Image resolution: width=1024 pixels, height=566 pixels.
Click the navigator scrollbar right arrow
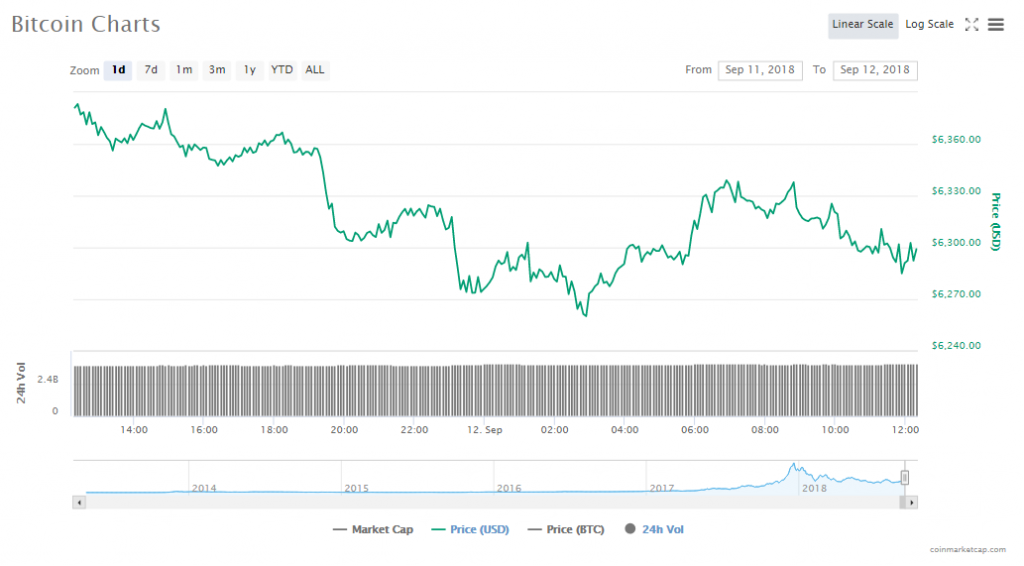pos(911,503)
